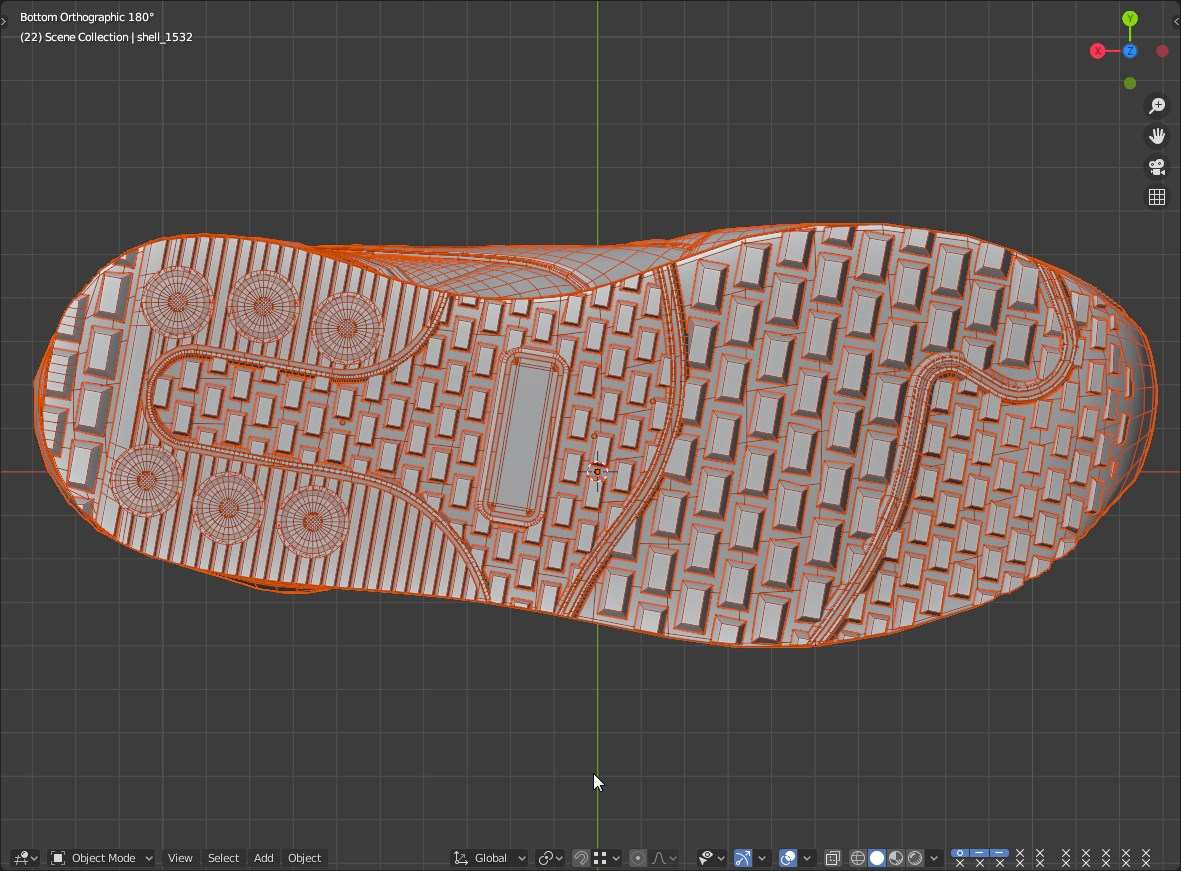This screenshot has height=871, width=1181.
Task: Toggle the camera view icon
Action: coord(1157,167)
